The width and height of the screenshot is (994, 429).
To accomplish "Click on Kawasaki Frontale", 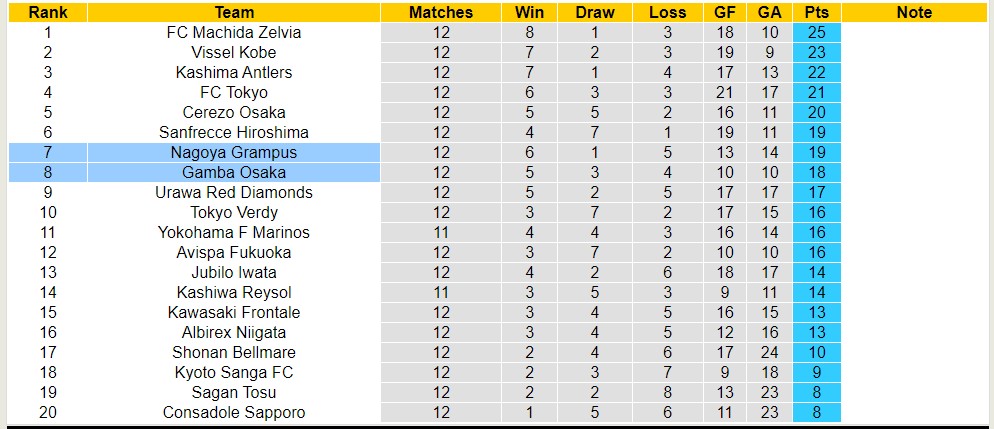I will (x=234, y=312).
